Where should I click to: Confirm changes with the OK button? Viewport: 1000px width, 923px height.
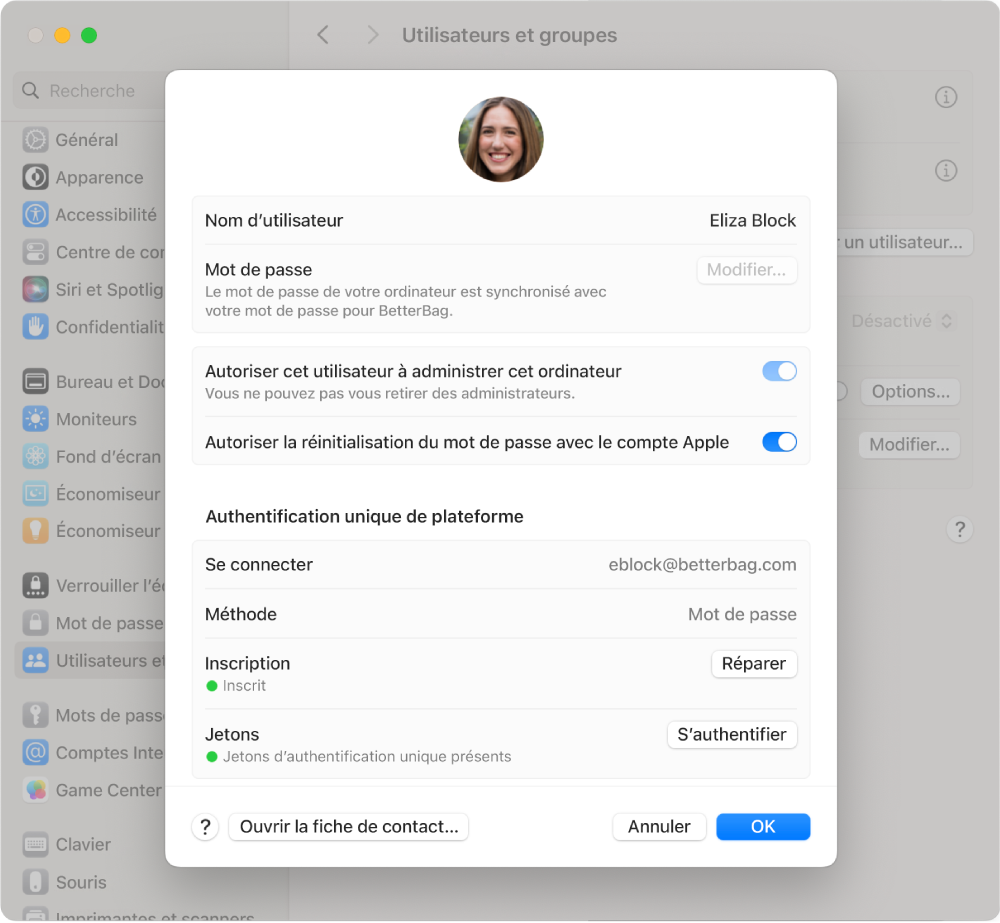tap(763, 826)
